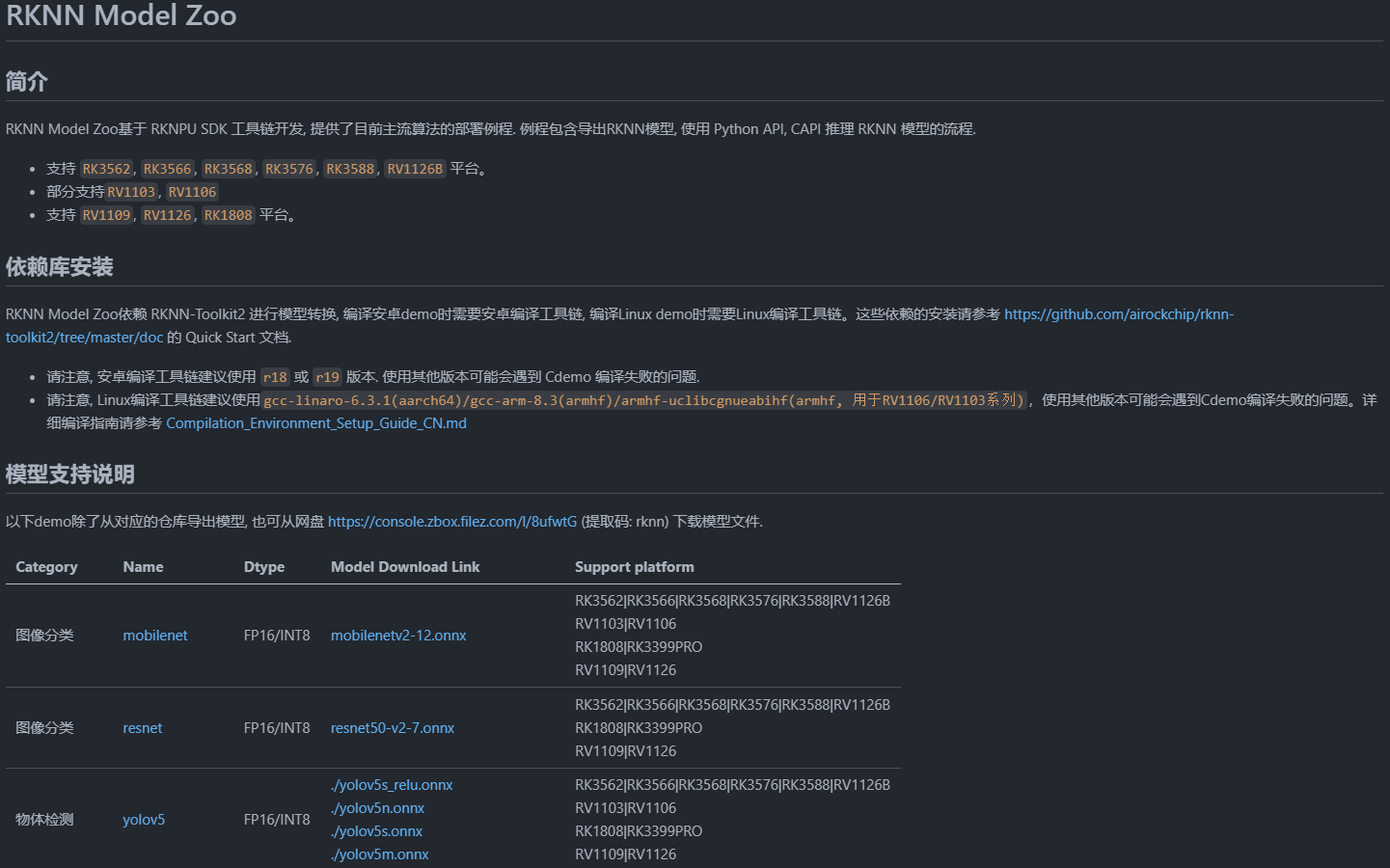Click the RK3576 code tag
This screenshot has width=1390, height=868.
tap(289, 169)
